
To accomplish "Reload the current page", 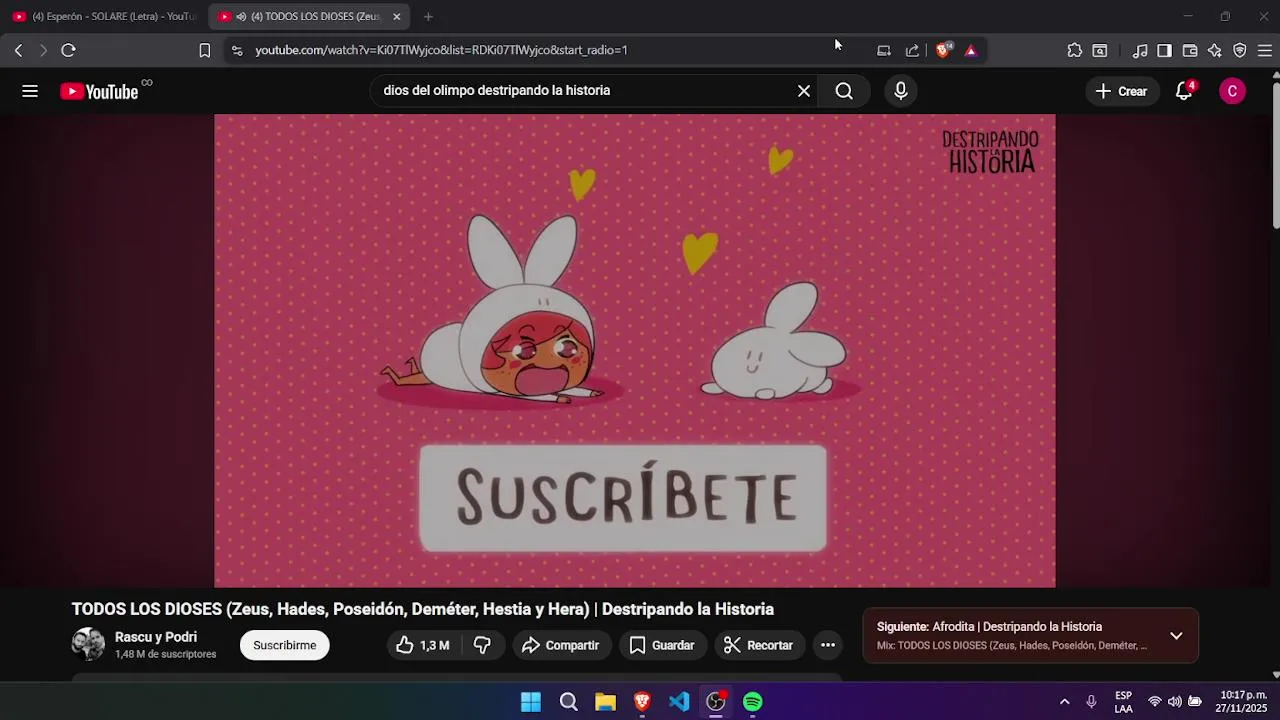I will click(x=68, y=50).
